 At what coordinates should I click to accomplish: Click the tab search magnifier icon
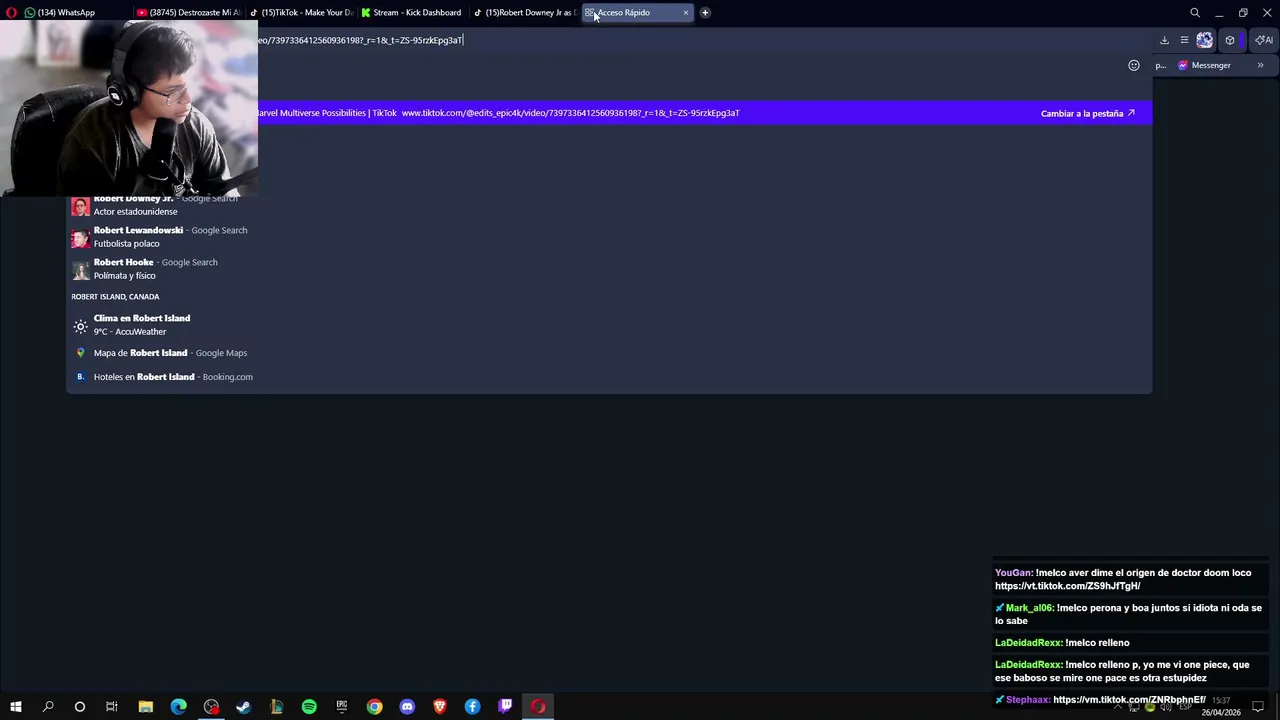coord(1195,12)
